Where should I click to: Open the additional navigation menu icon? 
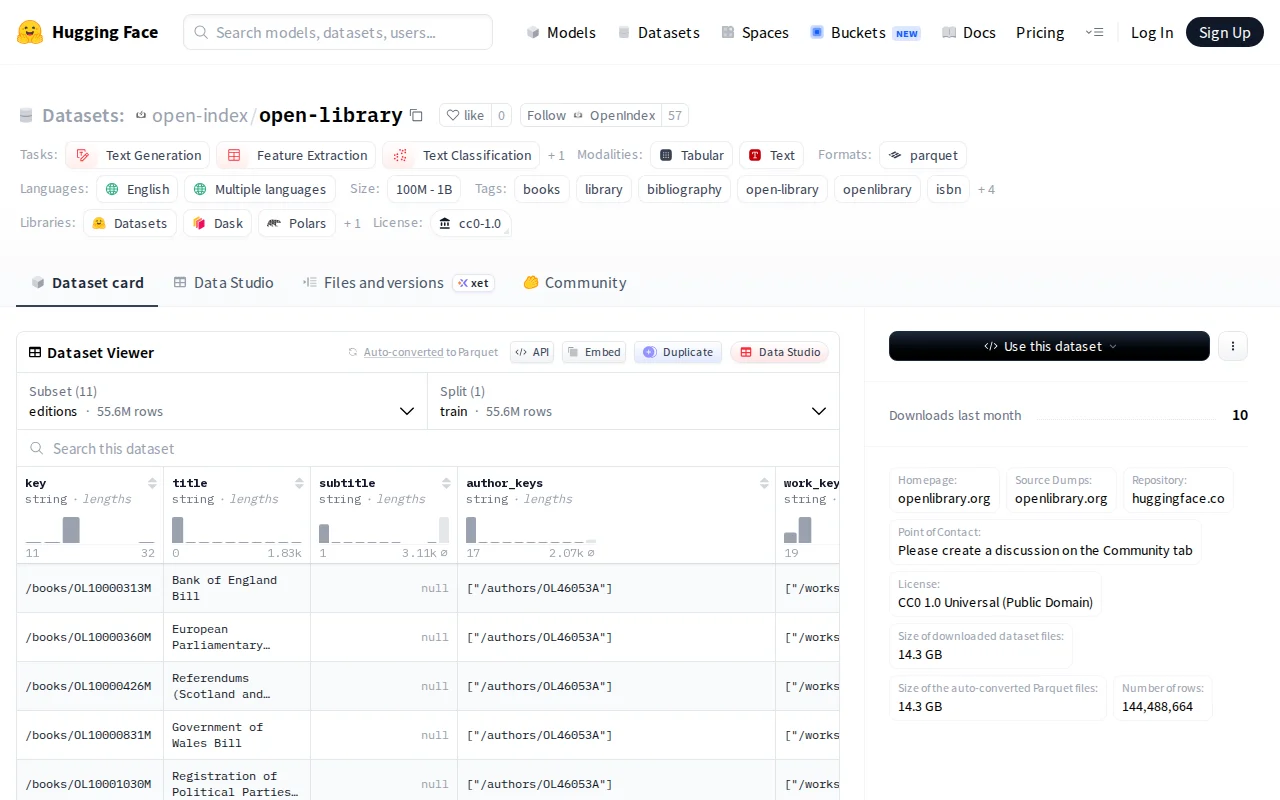[x=1094, y=32]
